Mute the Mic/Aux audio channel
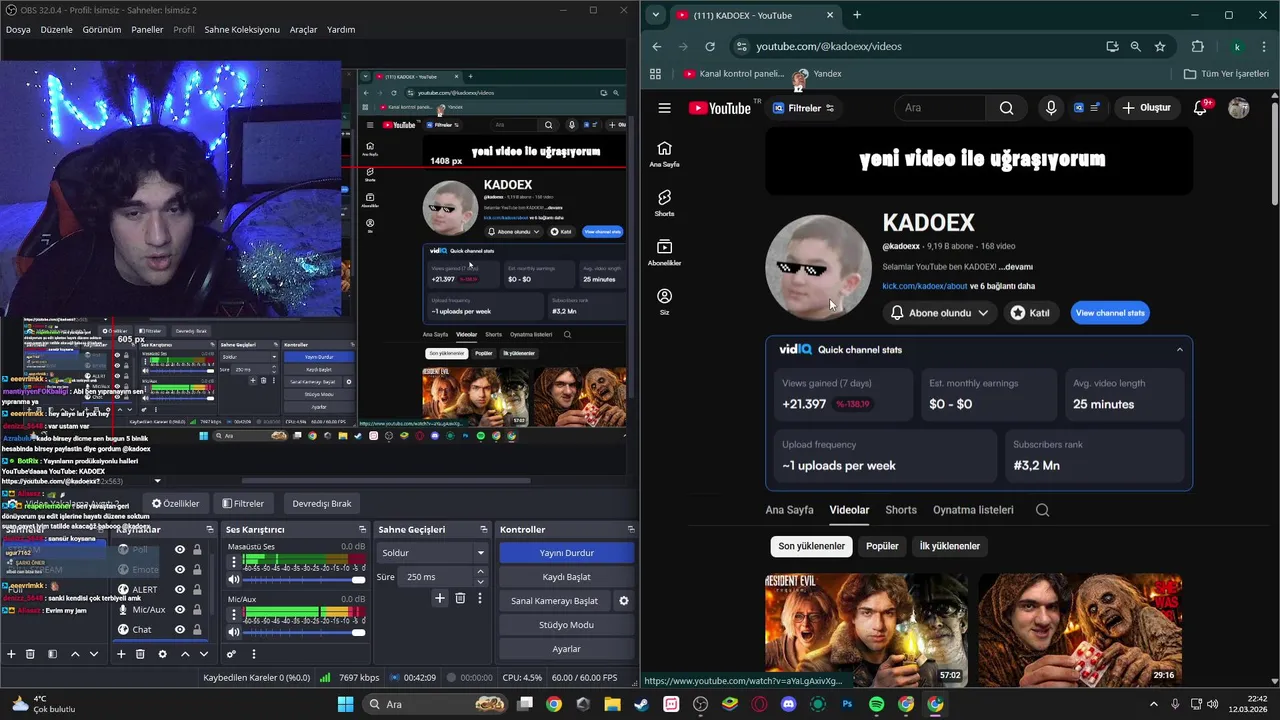The height and width of the screenshot is (720, 1280). (x=233, y=632)
